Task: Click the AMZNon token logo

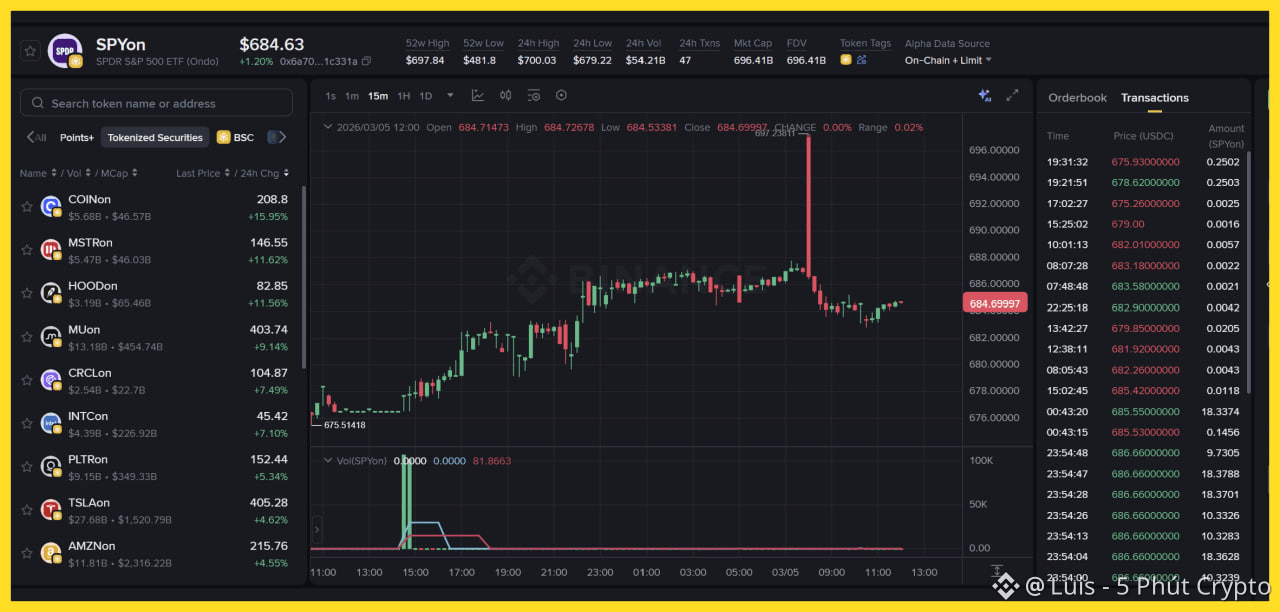Action: [51, 553]
